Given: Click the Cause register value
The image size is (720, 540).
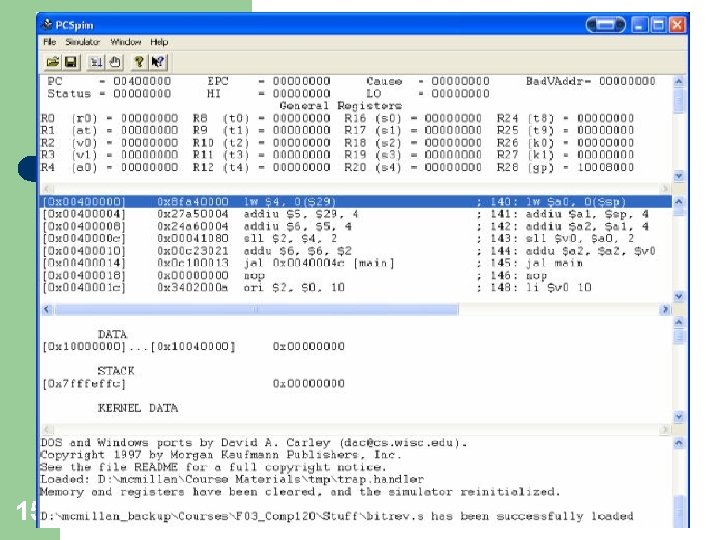Looking at the screenshot, I should [460, 81].
